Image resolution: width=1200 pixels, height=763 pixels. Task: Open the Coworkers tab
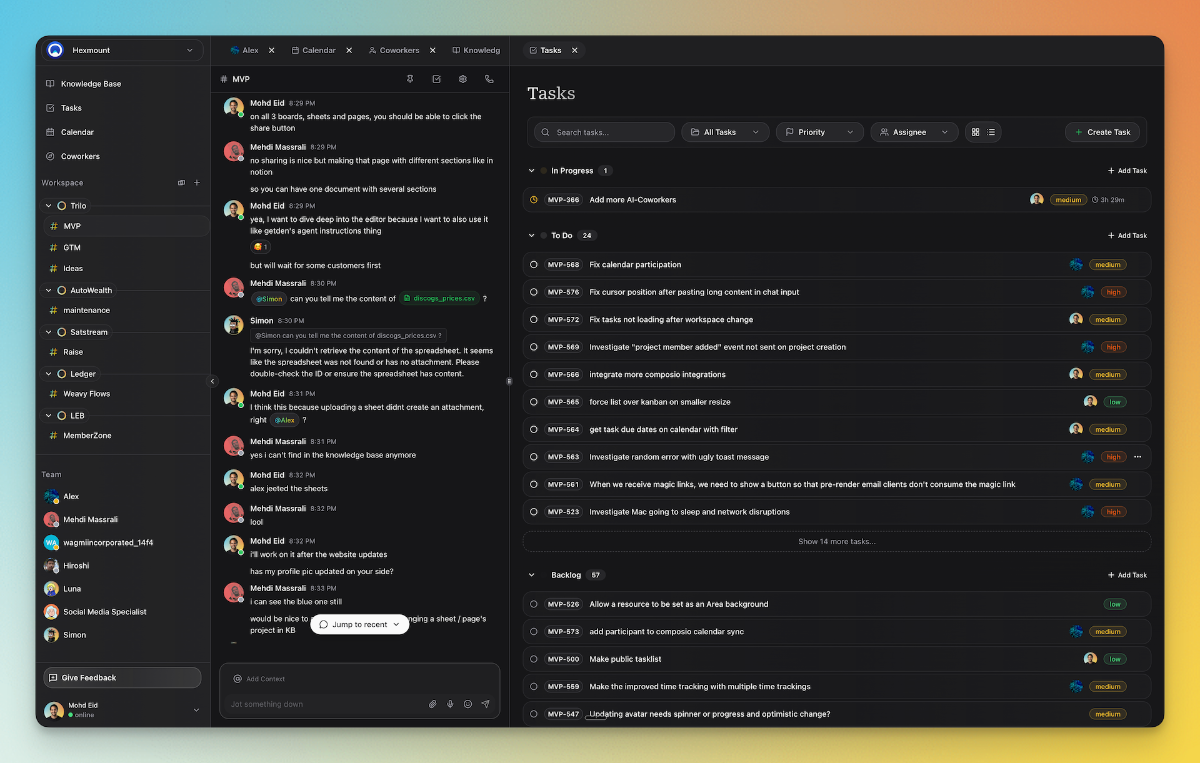394,50
